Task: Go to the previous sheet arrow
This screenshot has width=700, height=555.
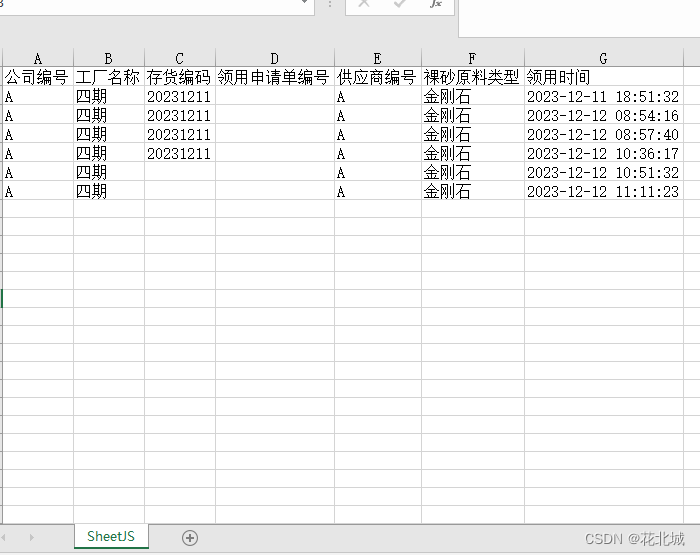Action: click(x=4, y=537)
